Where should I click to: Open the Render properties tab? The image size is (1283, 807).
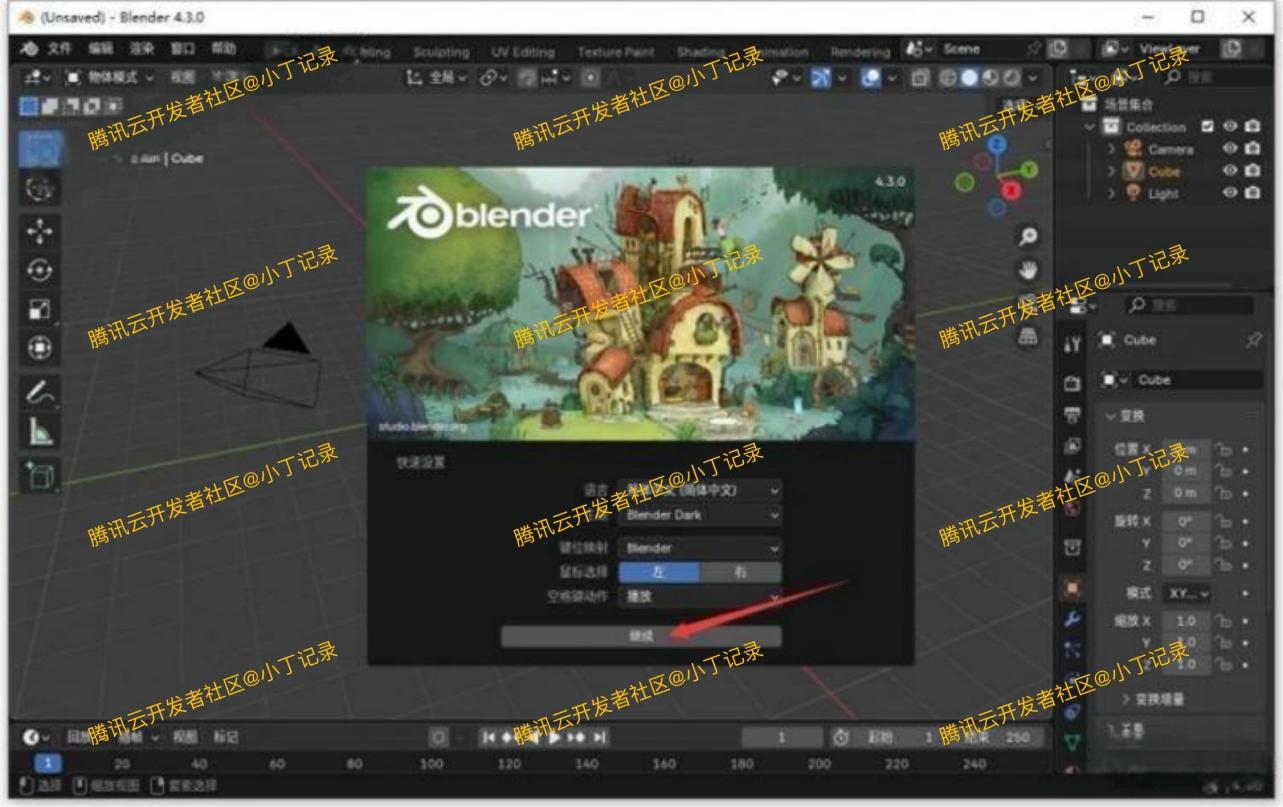click(x=1071, y=382)
